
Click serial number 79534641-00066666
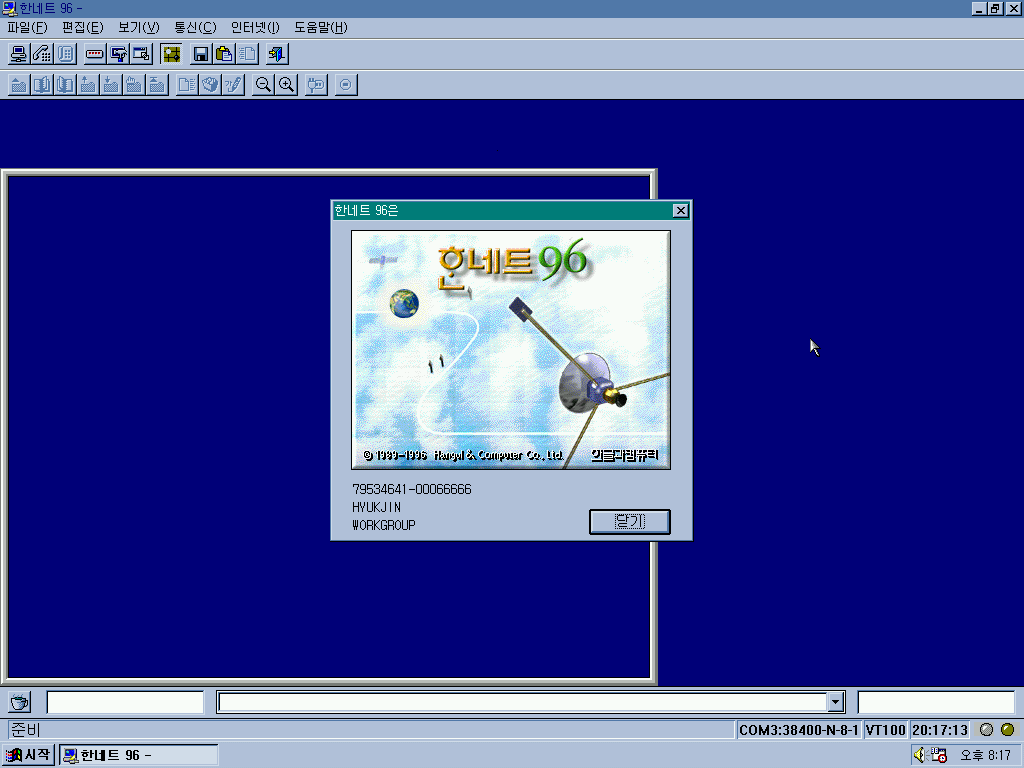[x=411, y=489]
